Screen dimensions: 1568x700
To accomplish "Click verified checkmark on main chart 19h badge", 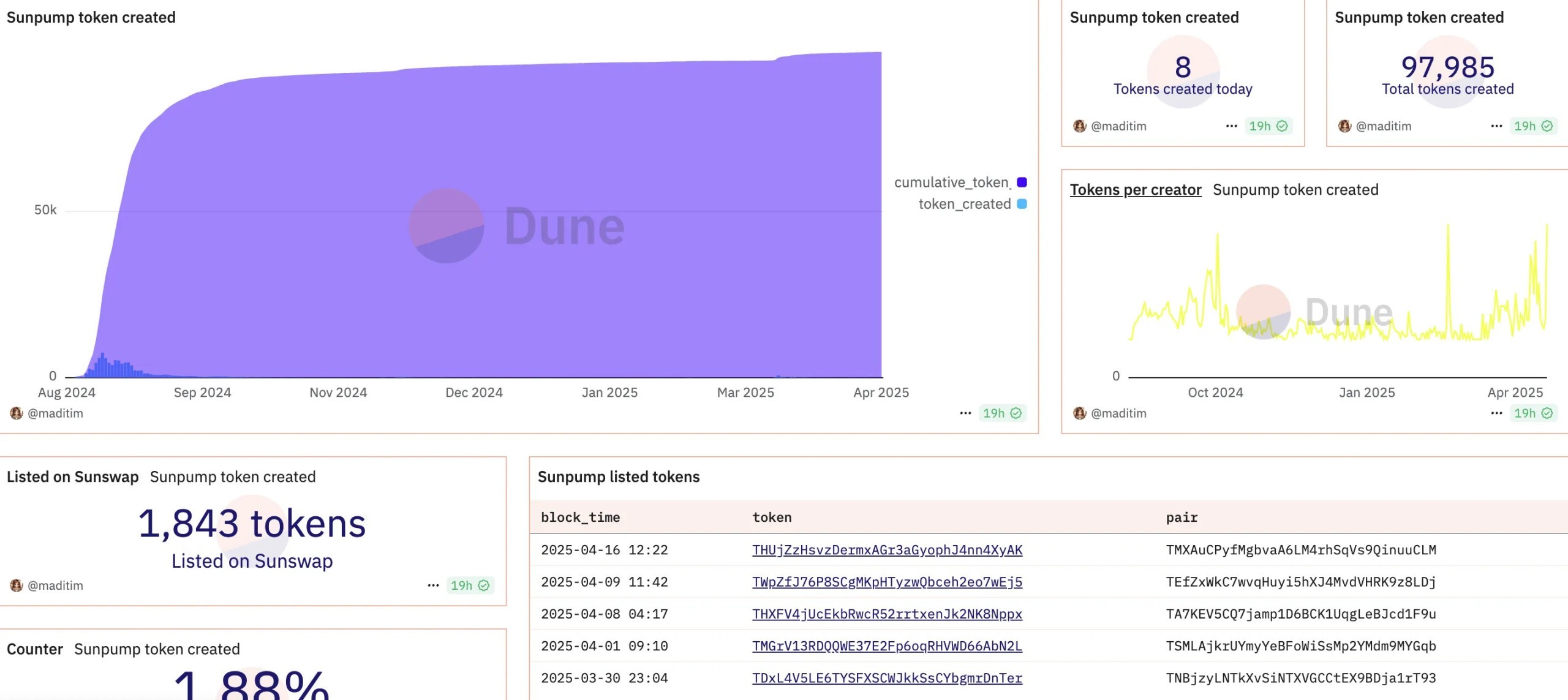I will pyautogui.click(x=1017, y=413).
